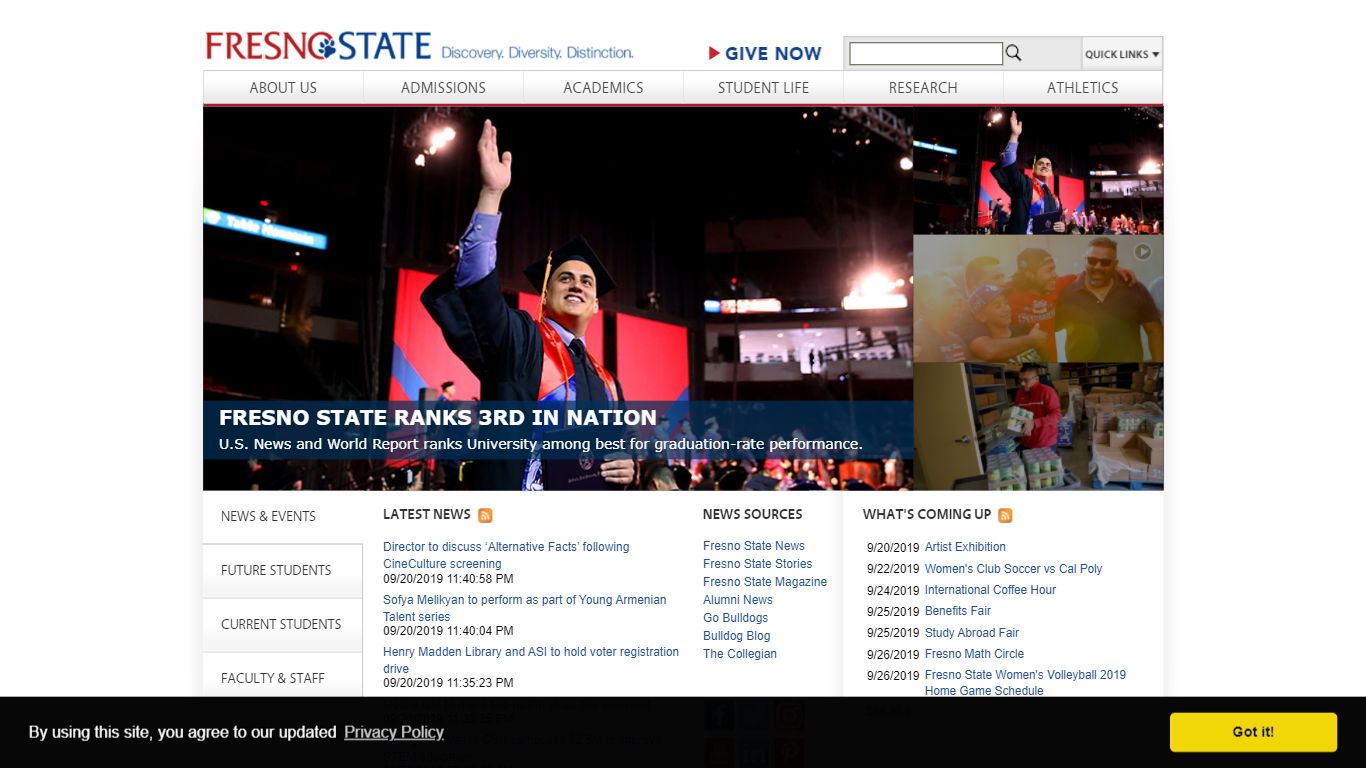Image resolution: width=1366 pixels, height=768 pixels.
Task: Open the Athletics menu
Action: click(x=1083, y=88)
